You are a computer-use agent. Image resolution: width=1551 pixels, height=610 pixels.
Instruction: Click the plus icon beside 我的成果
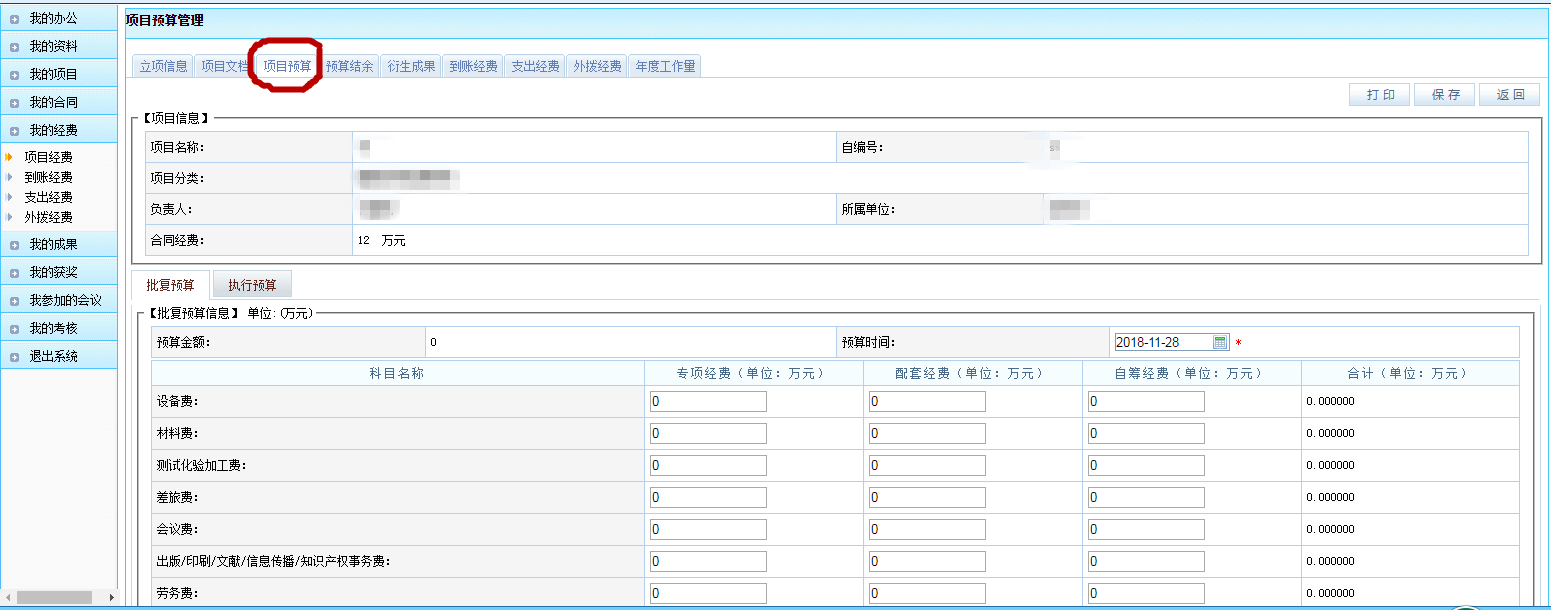[x=14, y=245]
